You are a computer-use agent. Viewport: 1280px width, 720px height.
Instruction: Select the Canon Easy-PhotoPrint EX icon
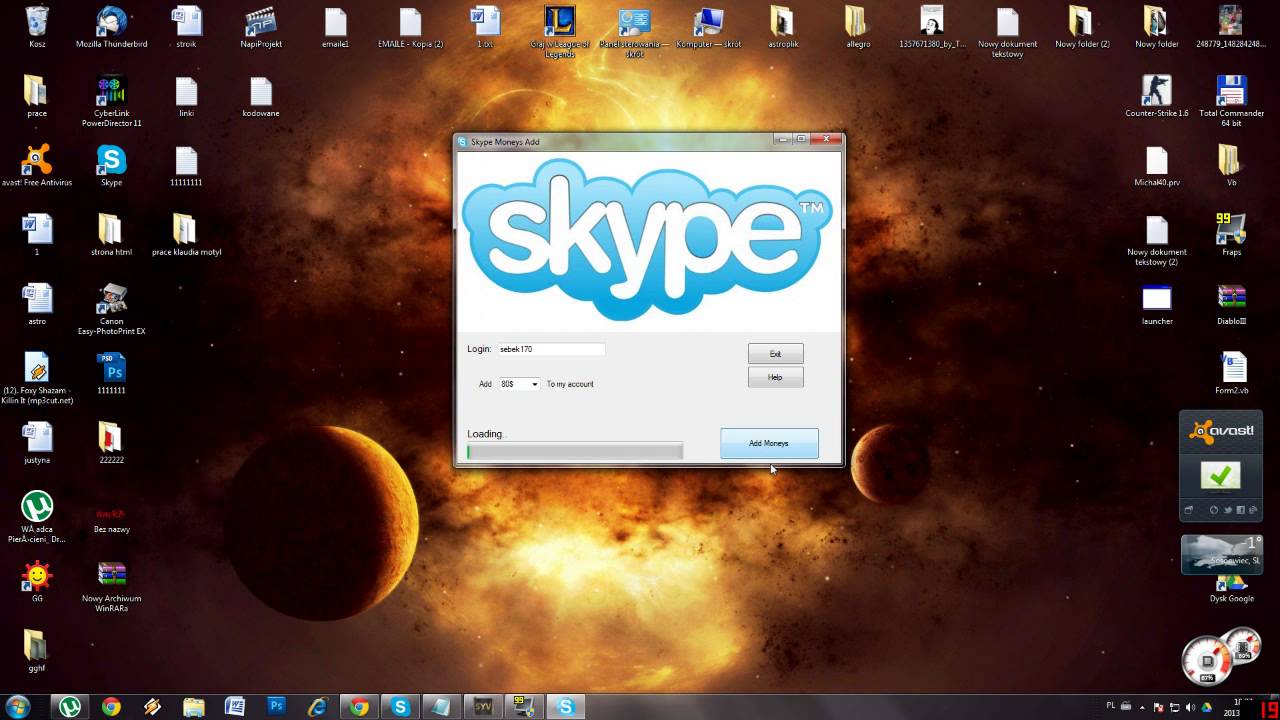[x=111, y=309]
